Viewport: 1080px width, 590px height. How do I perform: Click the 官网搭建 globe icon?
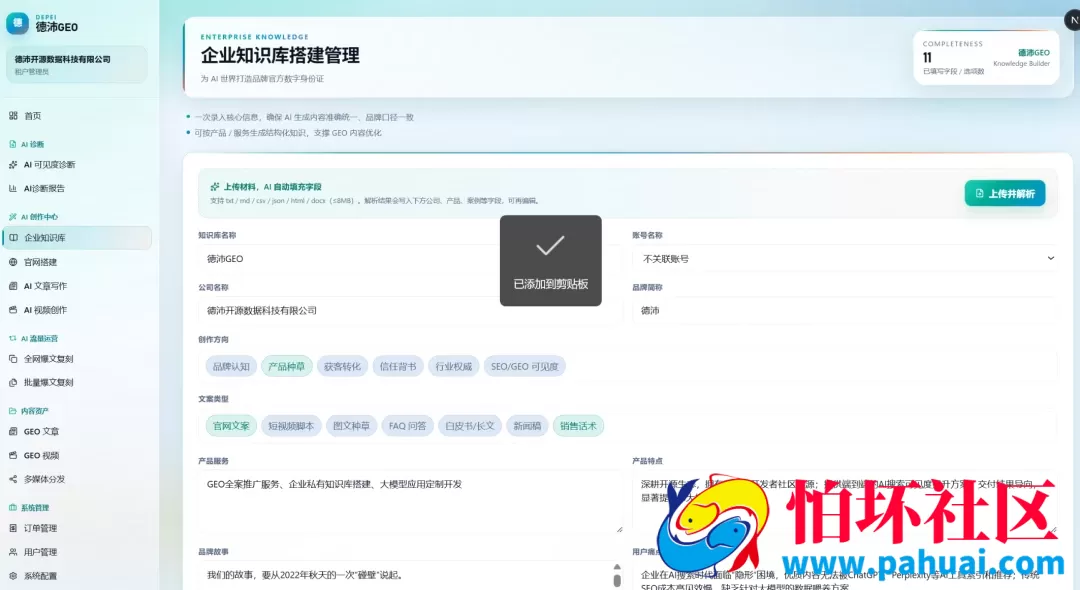[x=13, y=262]
